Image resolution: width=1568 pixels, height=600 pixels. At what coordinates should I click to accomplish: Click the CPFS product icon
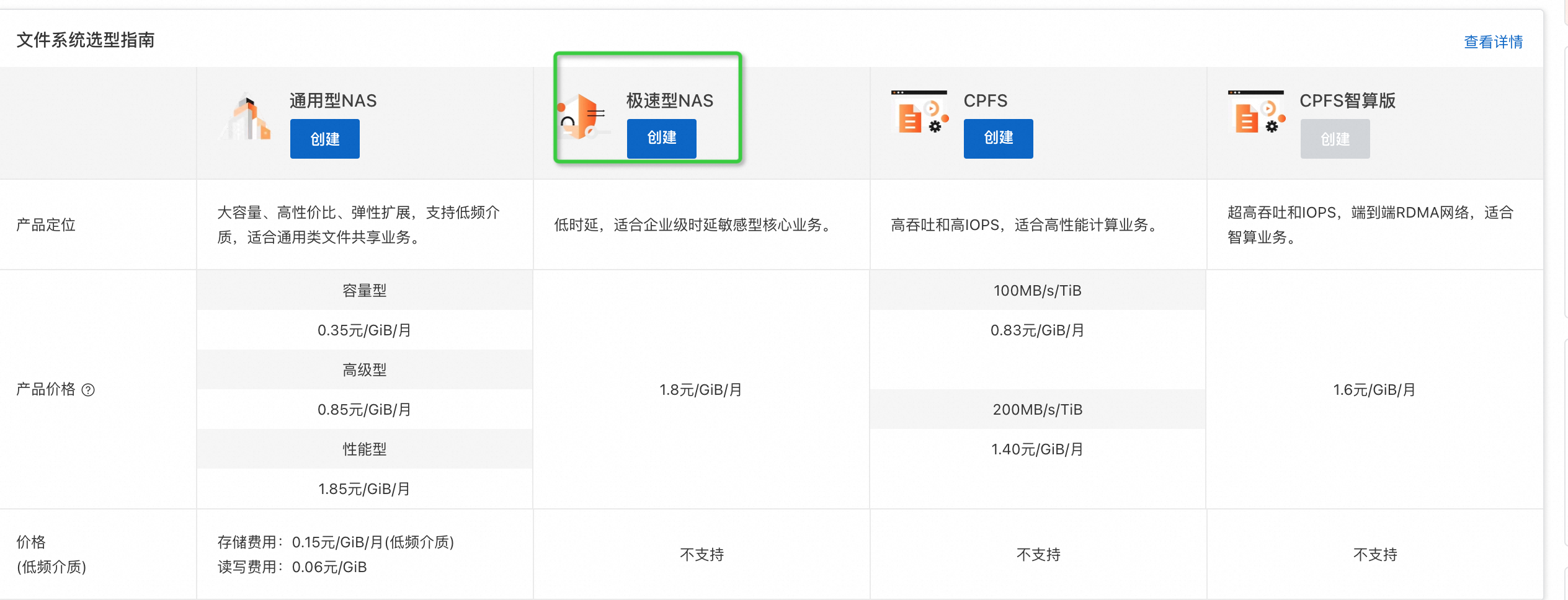pos(920,112)
